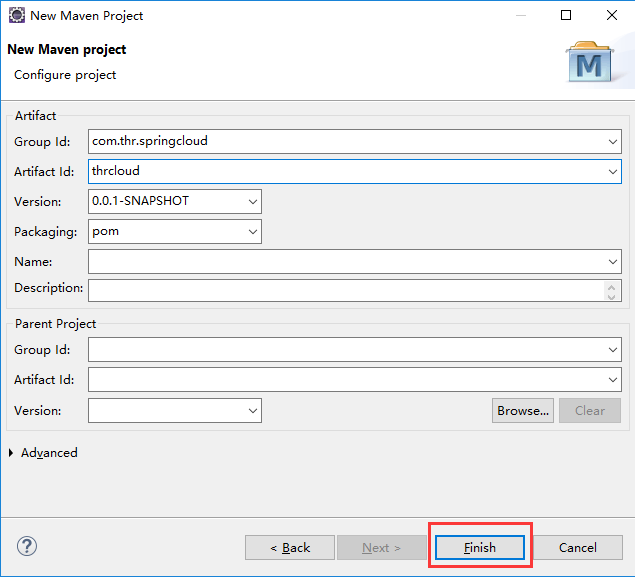Open Parent Project Group Id dropdown arrow

pos(612,349)
